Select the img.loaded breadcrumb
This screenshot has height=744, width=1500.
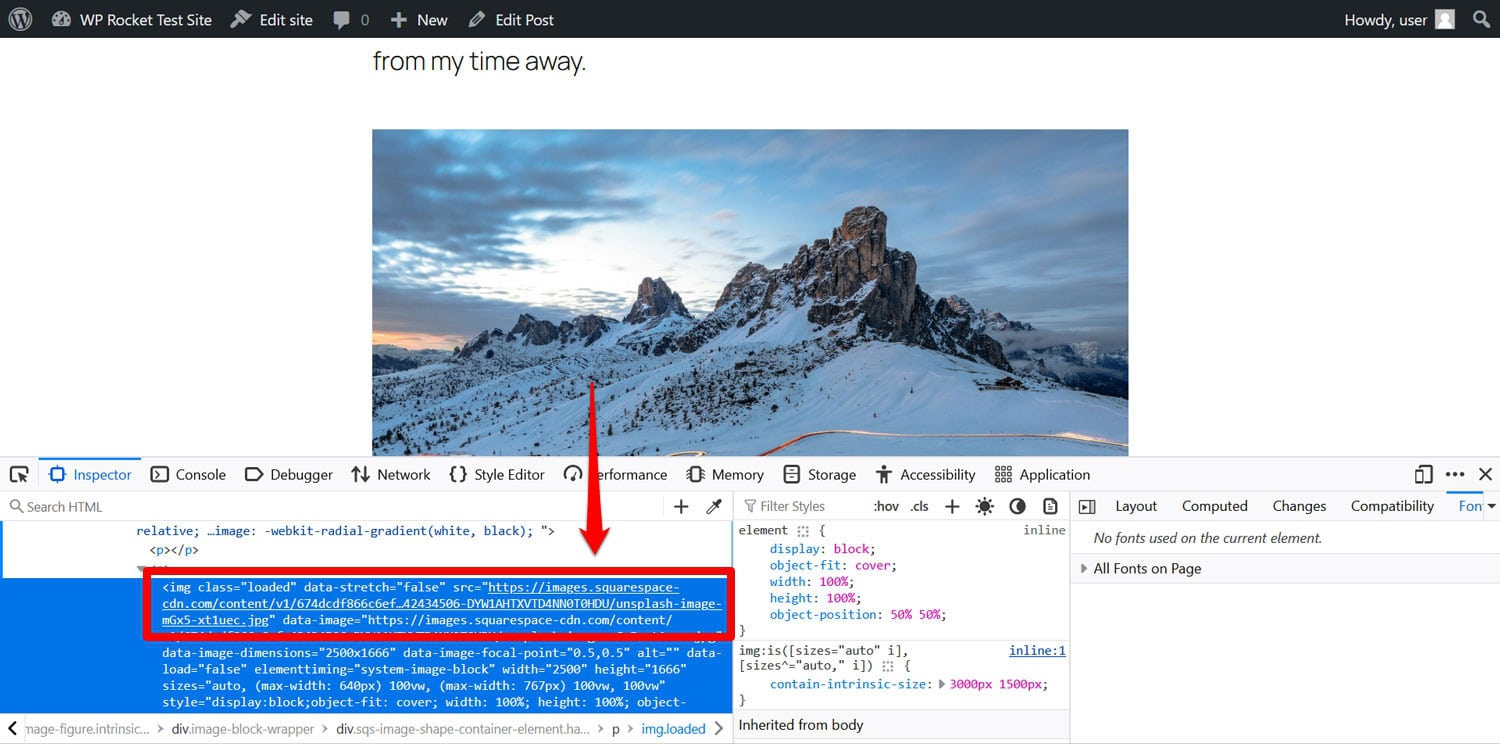point(673,729)
